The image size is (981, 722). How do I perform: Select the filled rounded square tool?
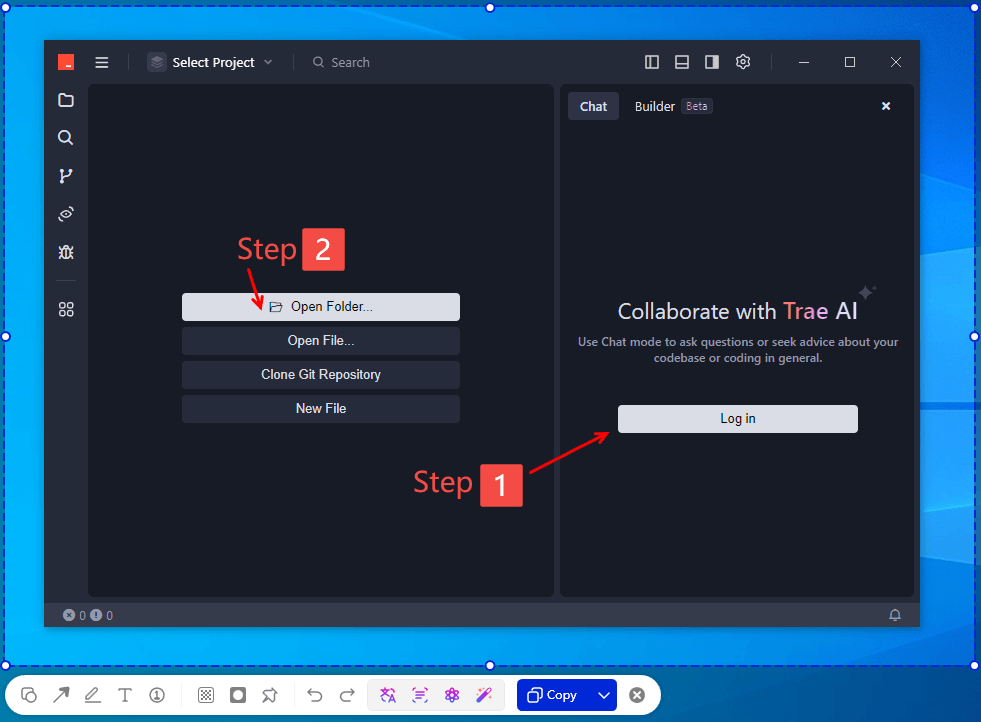click(238, 695)
